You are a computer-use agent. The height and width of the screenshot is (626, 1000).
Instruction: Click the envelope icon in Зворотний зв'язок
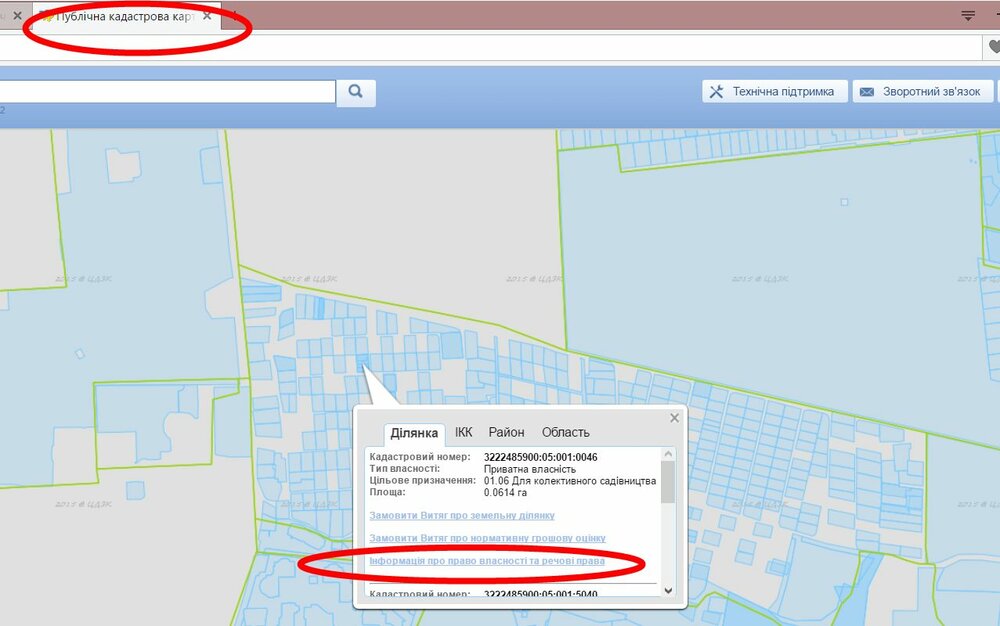(x=867, y=92)
